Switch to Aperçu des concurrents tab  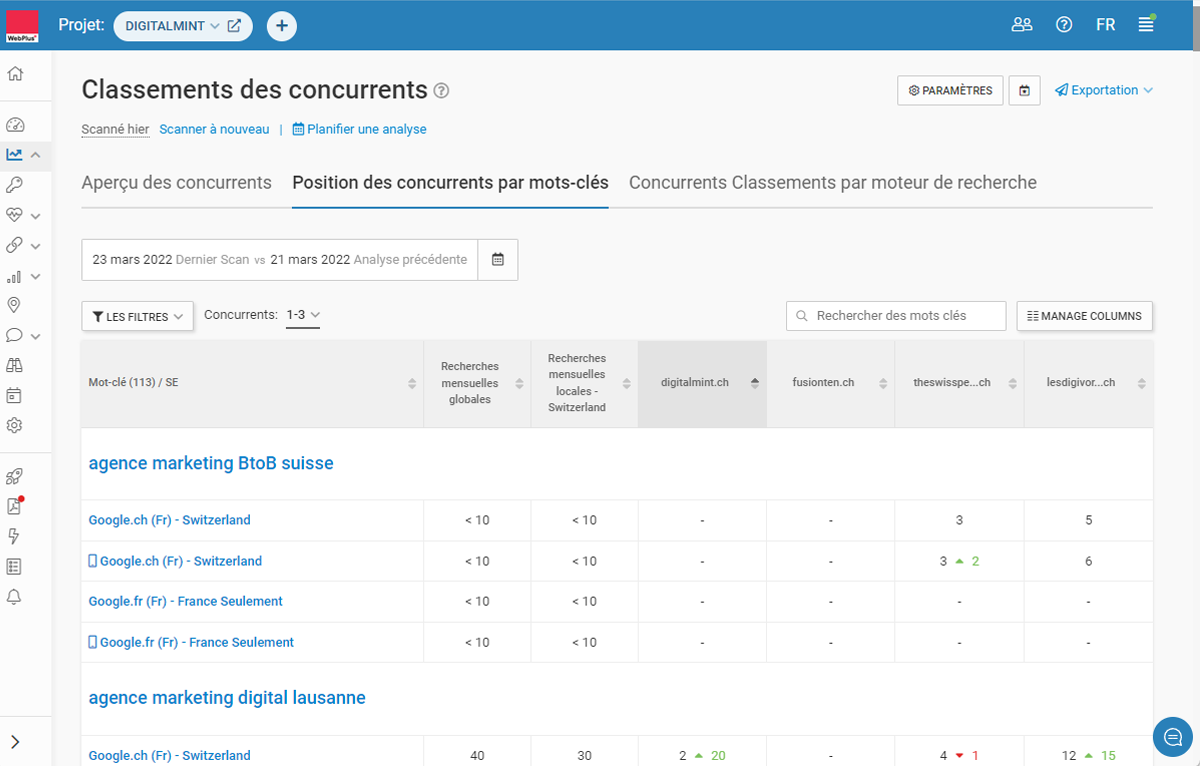pos(176,183)
